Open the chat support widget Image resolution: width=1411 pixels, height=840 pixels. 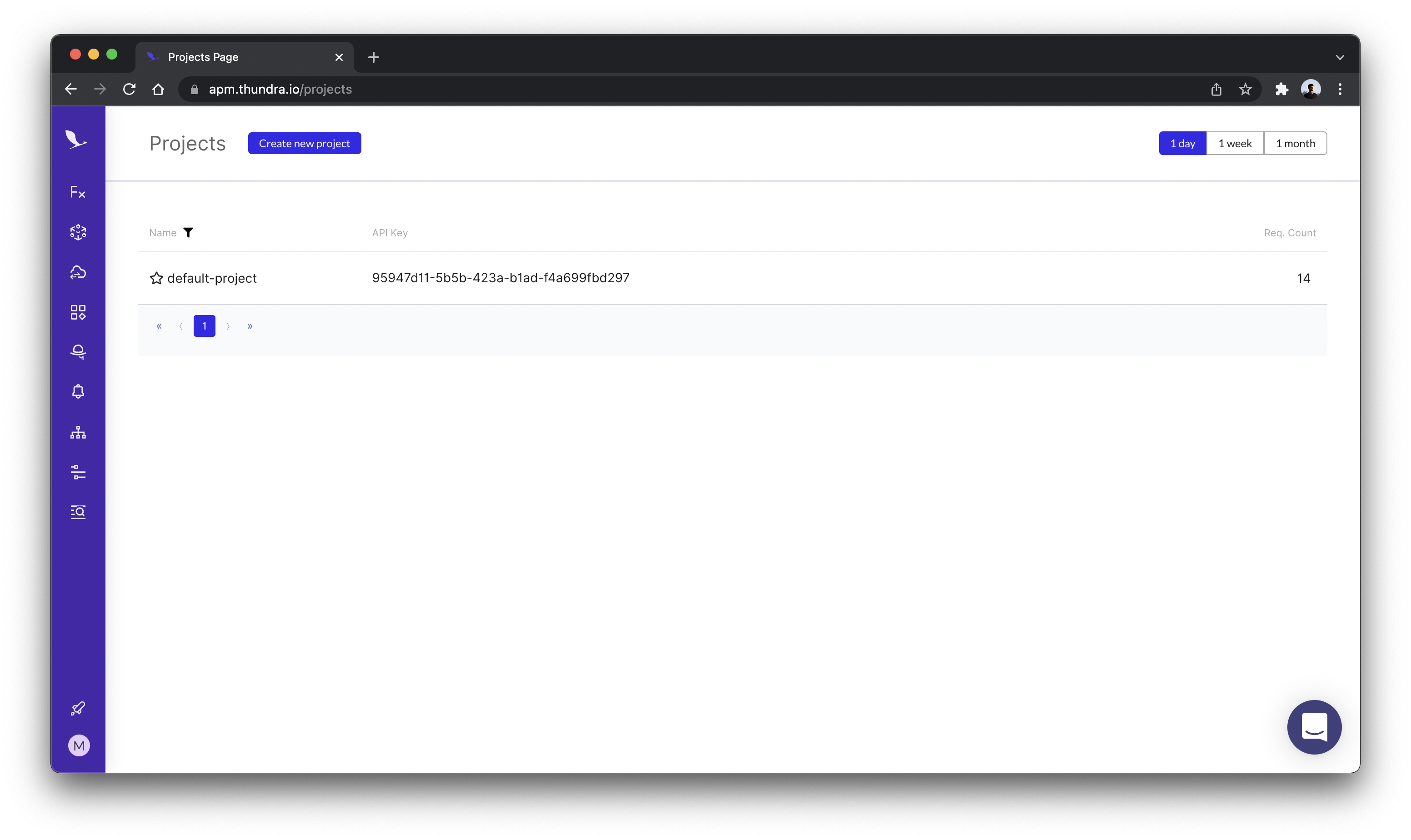(1314, 727)
